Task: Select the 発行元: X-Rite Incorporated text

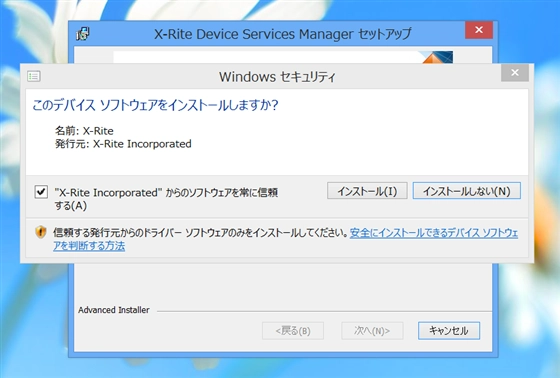Action: coord(123,144)
